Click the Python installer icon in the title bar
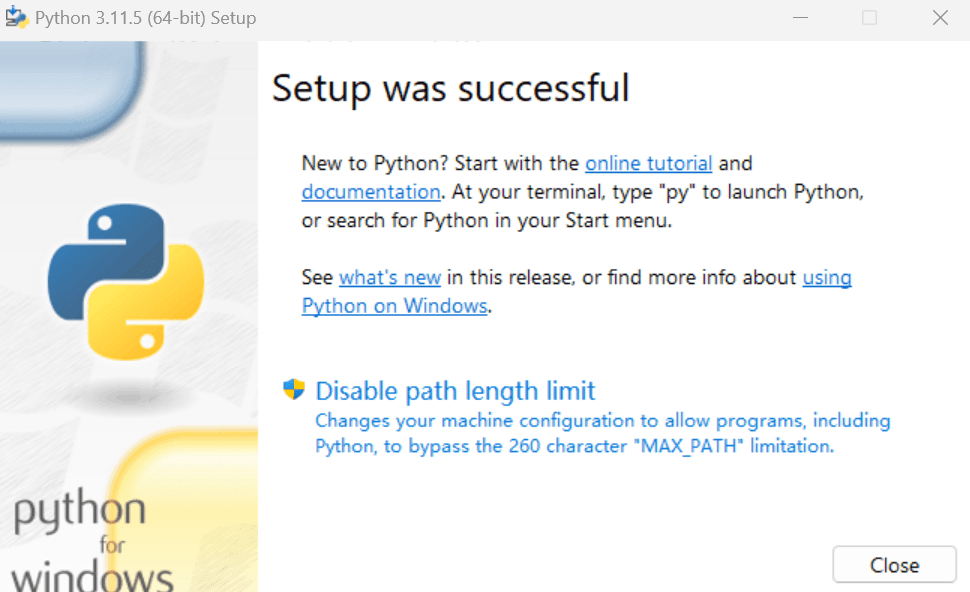The width and height of the screenshot is (970, 592). pyautogui.click(x=18, y=17)
